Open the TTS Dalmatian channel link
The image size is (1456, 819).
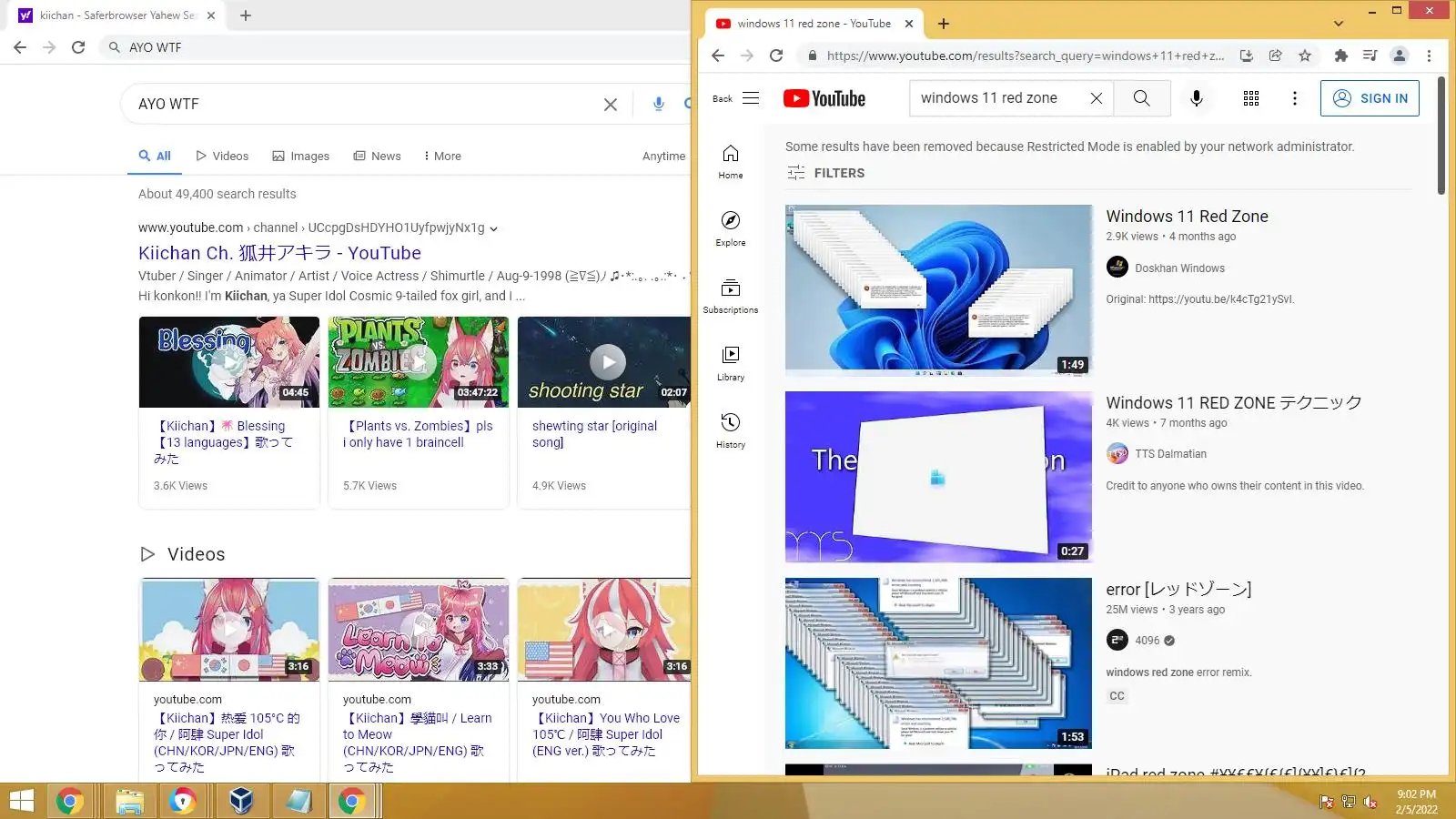(1170, 454)
